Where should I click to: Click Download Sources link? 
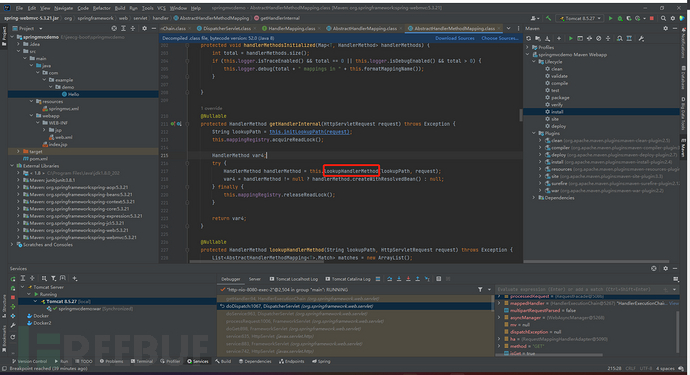(x=455, y=38)
